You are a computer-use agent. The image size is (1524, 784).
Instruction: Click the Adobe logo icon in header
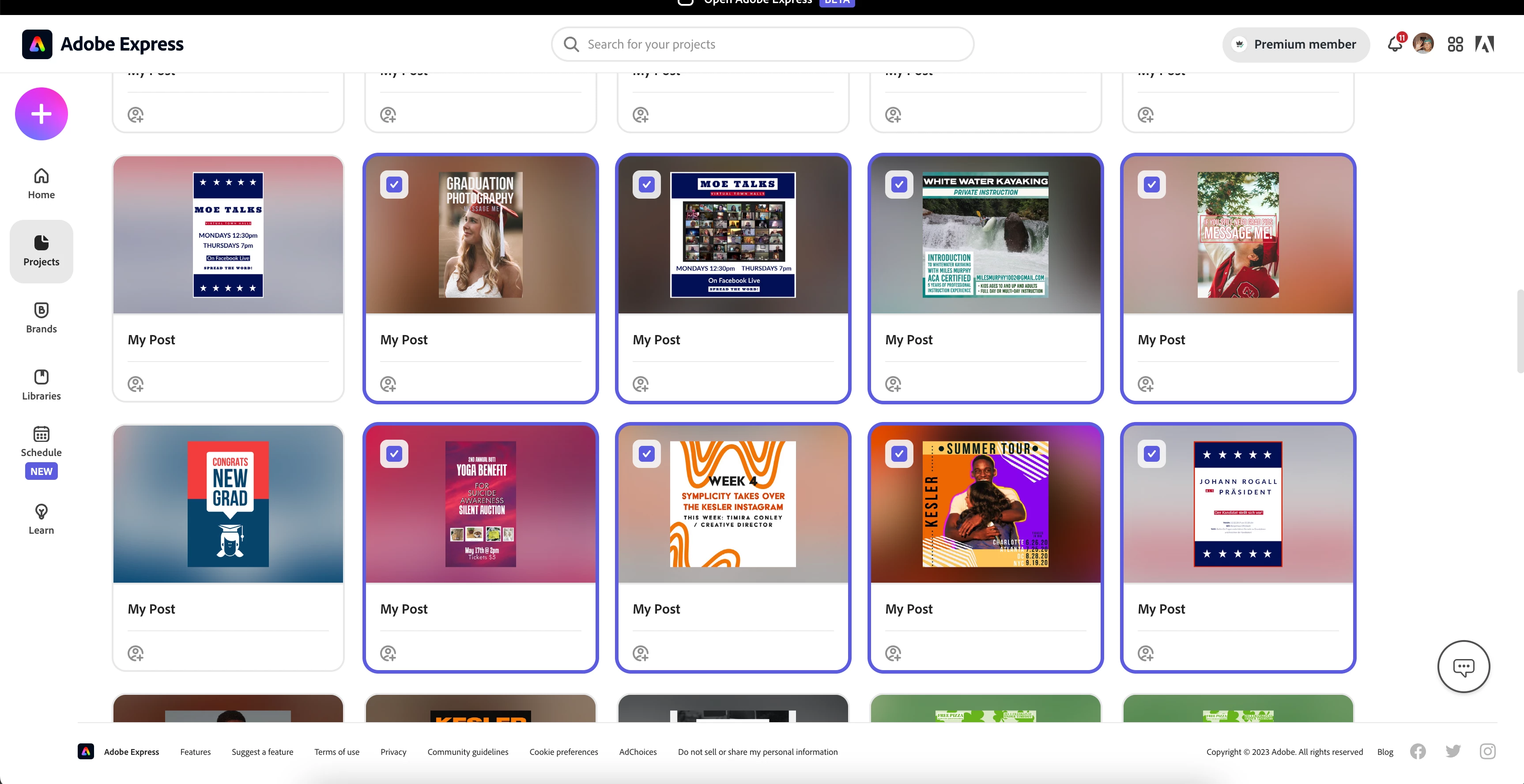click(1484, 45)
